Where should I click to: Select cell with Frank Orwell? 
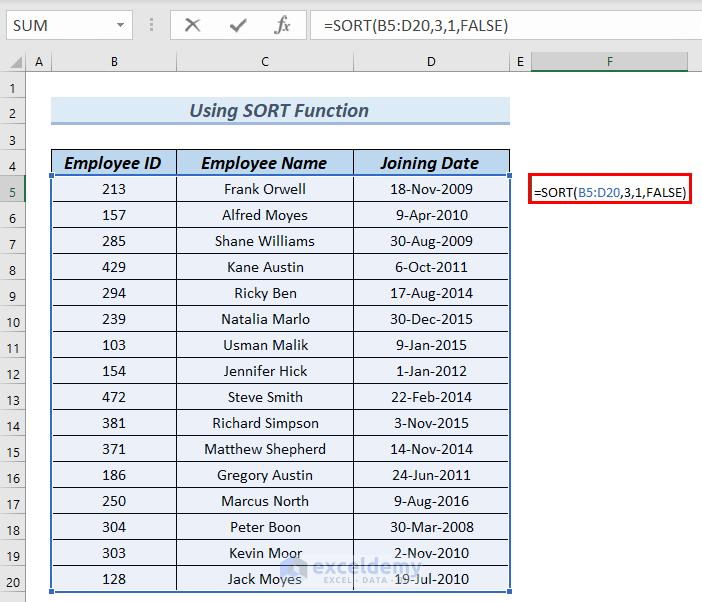pos(265,189)
